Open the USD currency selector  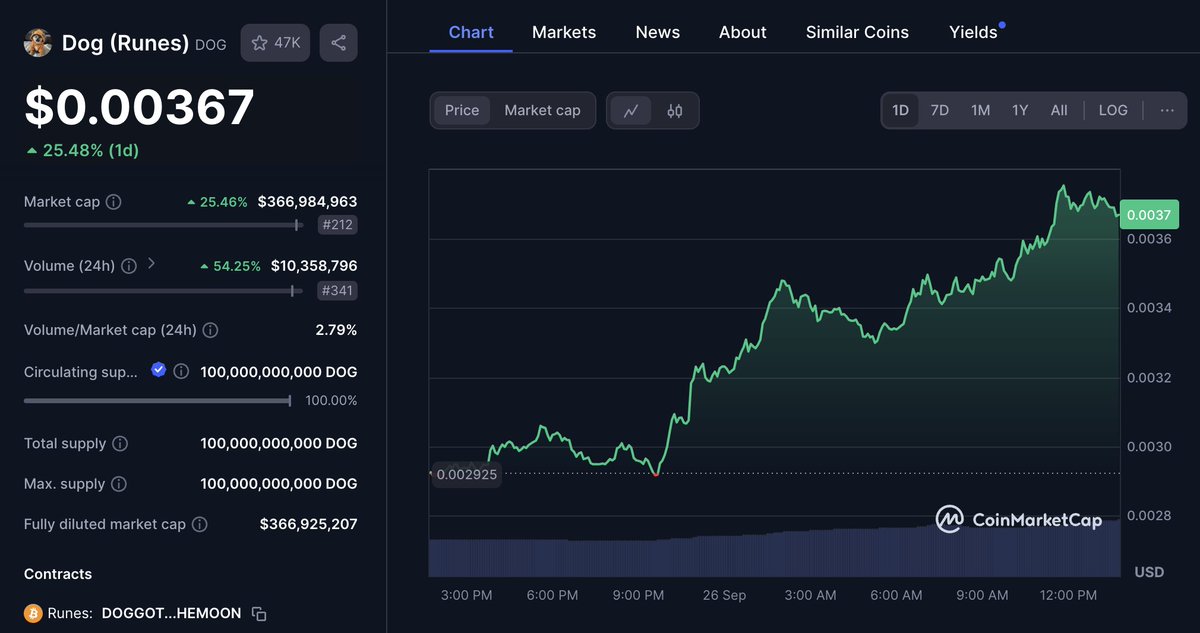point(1148,571)
